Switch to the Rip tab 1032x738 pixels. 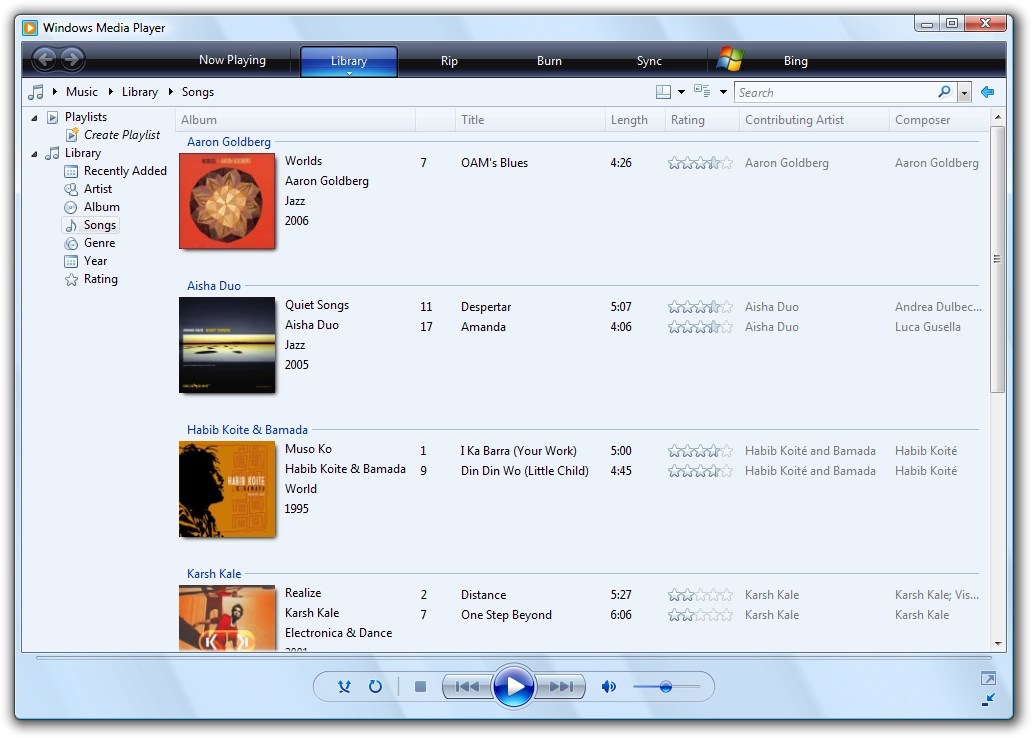(x=449, y=60)
